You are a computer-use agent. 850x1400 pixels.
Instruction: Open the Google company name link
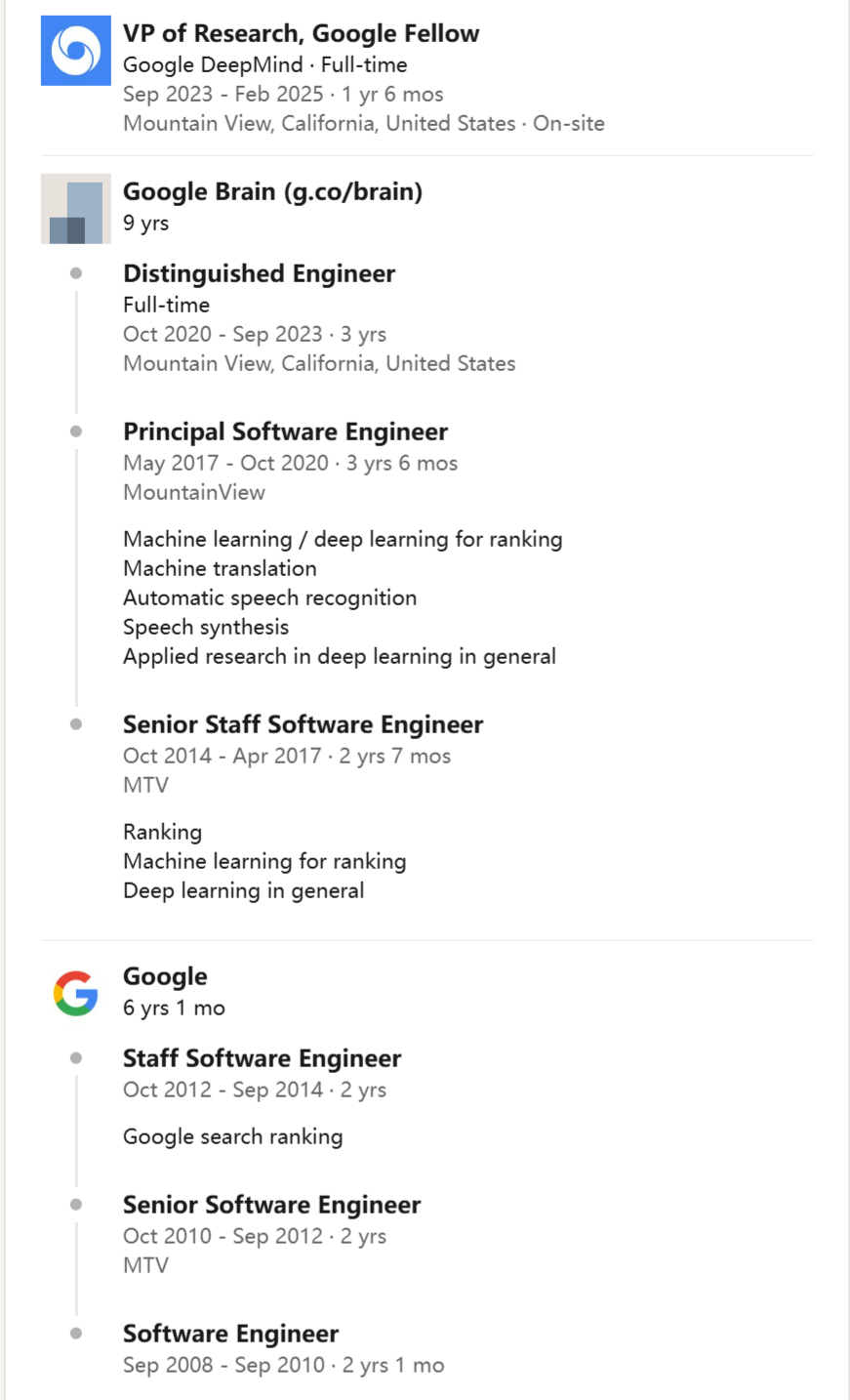(x=165, y=976)
